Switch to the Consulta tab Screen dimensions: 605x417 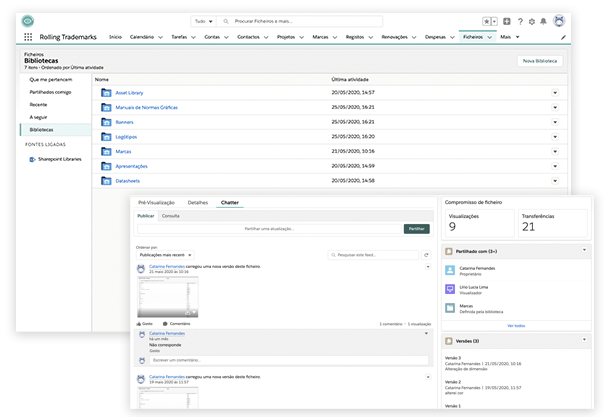tap(171, 215)
